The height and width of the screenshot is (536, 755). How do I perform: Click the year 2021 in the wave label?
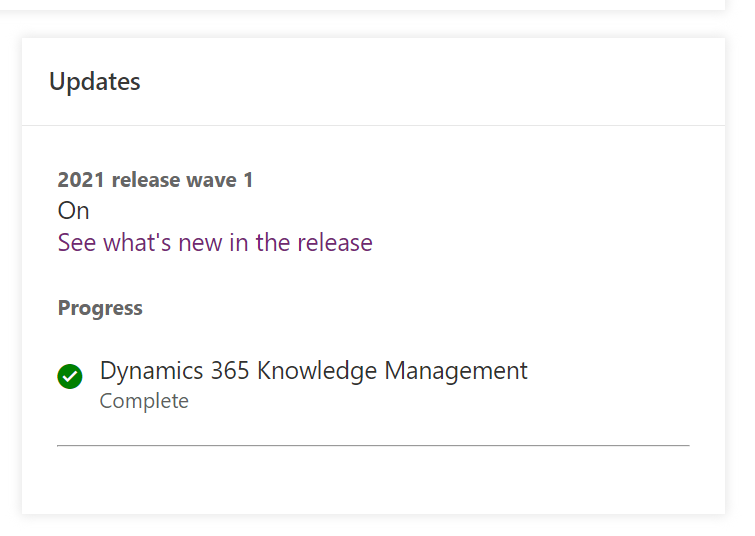click(x=81, y=180)
